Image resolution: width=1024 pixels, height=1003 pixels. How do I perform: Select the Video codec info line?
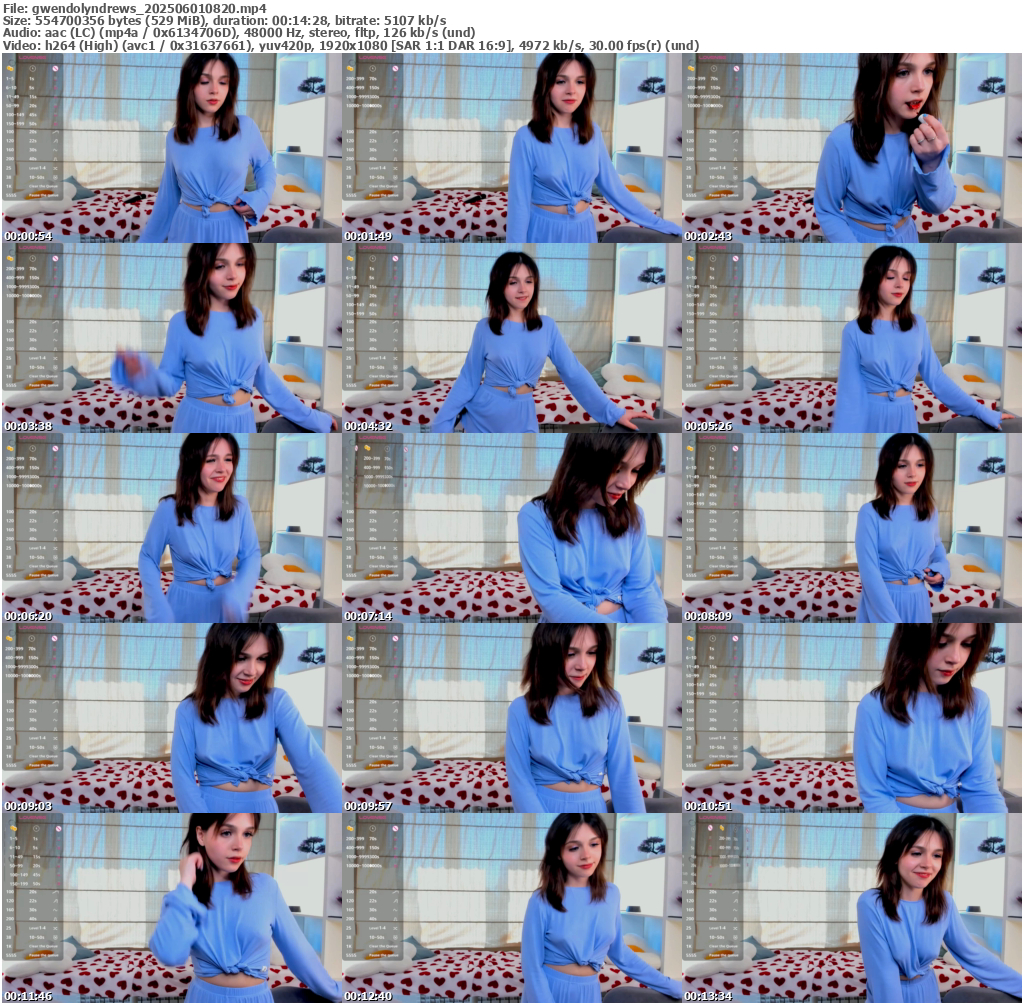pyautogui.click(x=351, y=46)
